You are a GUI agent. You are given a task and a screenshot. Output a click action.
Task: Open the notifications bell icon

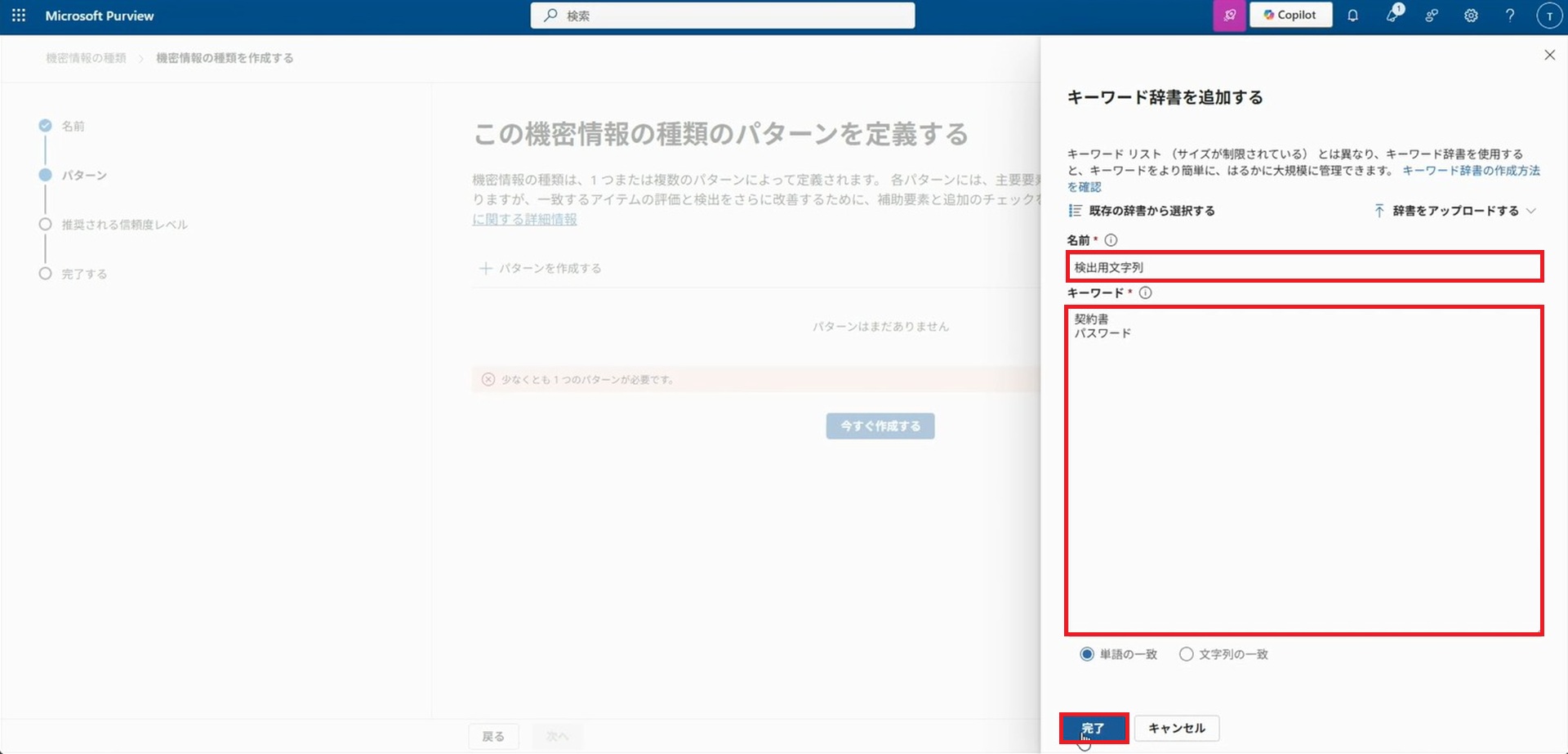coord(1352,16)
